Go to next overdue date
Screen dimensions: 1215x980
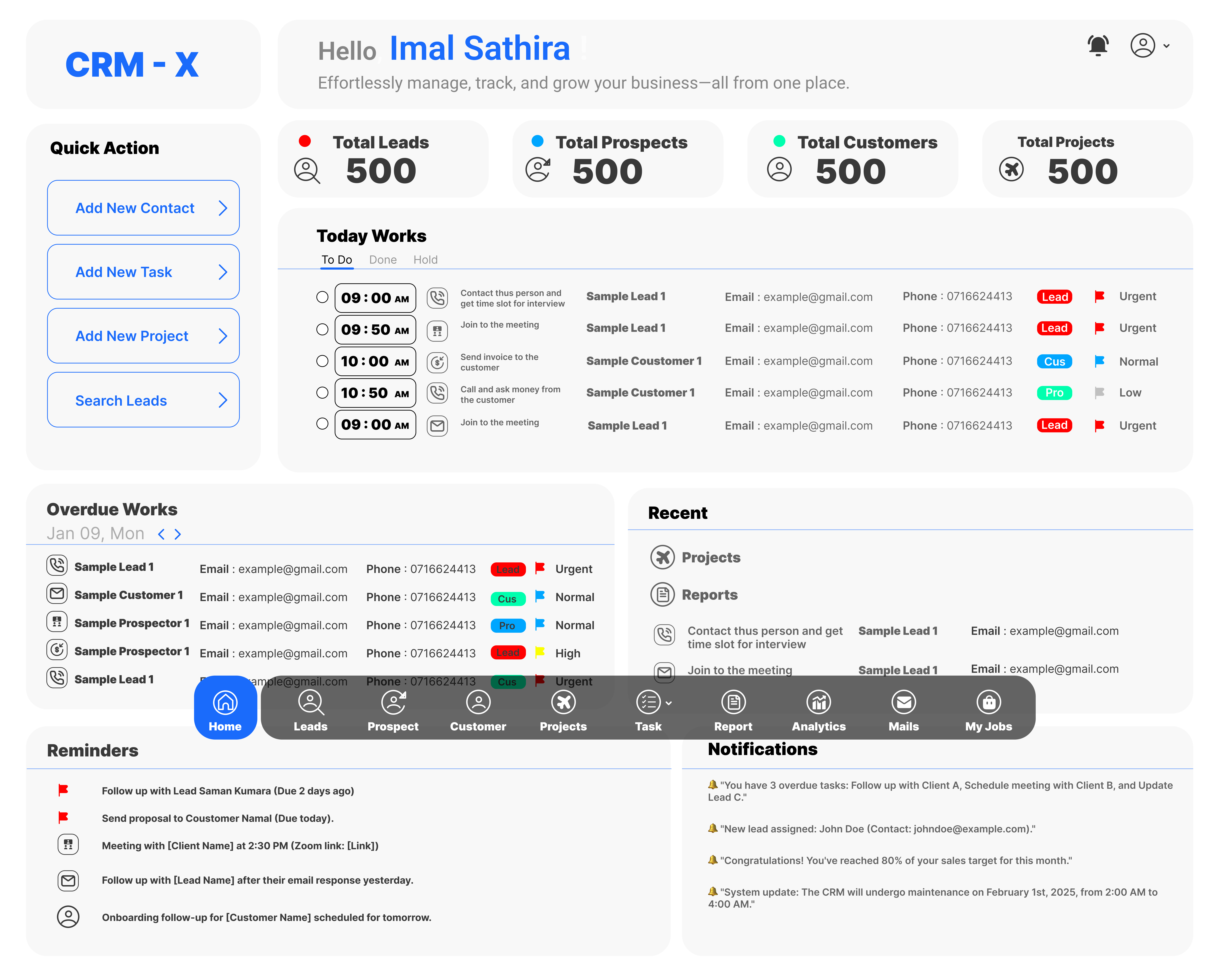[x=178, y=534]
